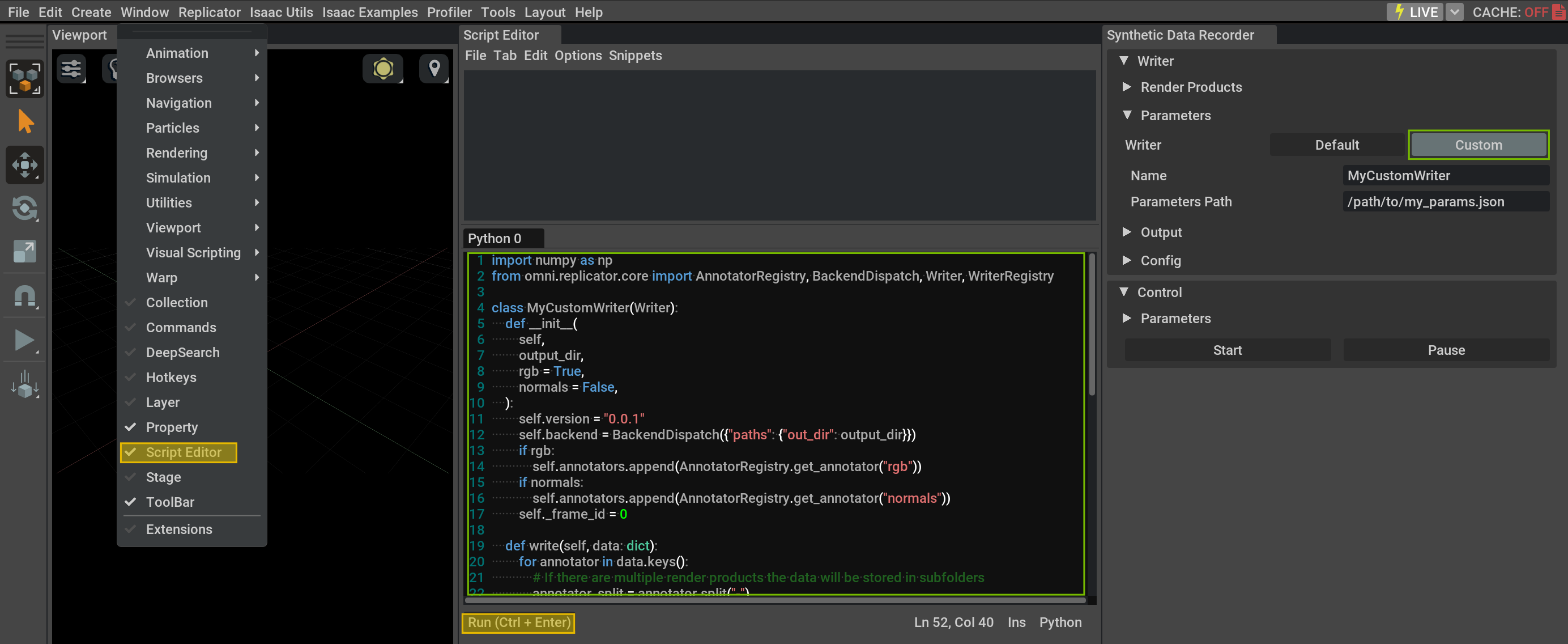Screen dimensions: 1568x644
Task: Open the Profiler menu
Action: [x=449, y=11]
